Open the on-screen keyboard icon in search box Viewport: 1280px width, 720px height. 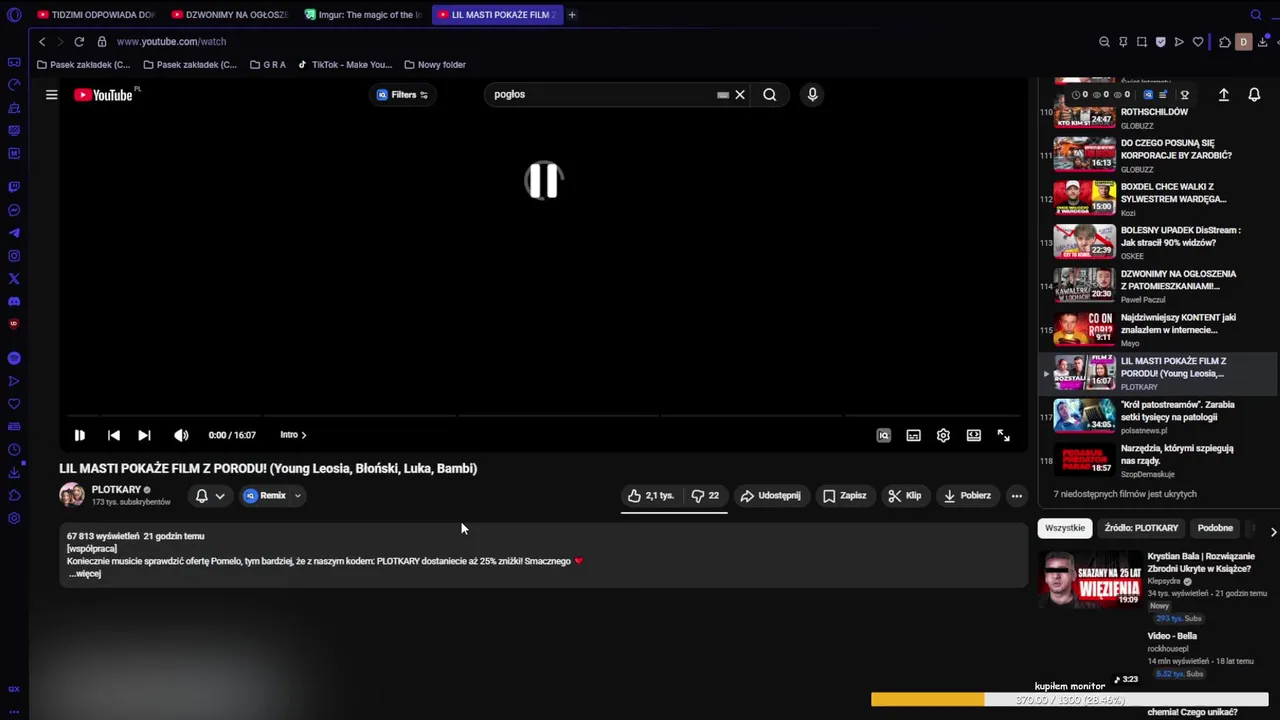(x=723, y=95)
